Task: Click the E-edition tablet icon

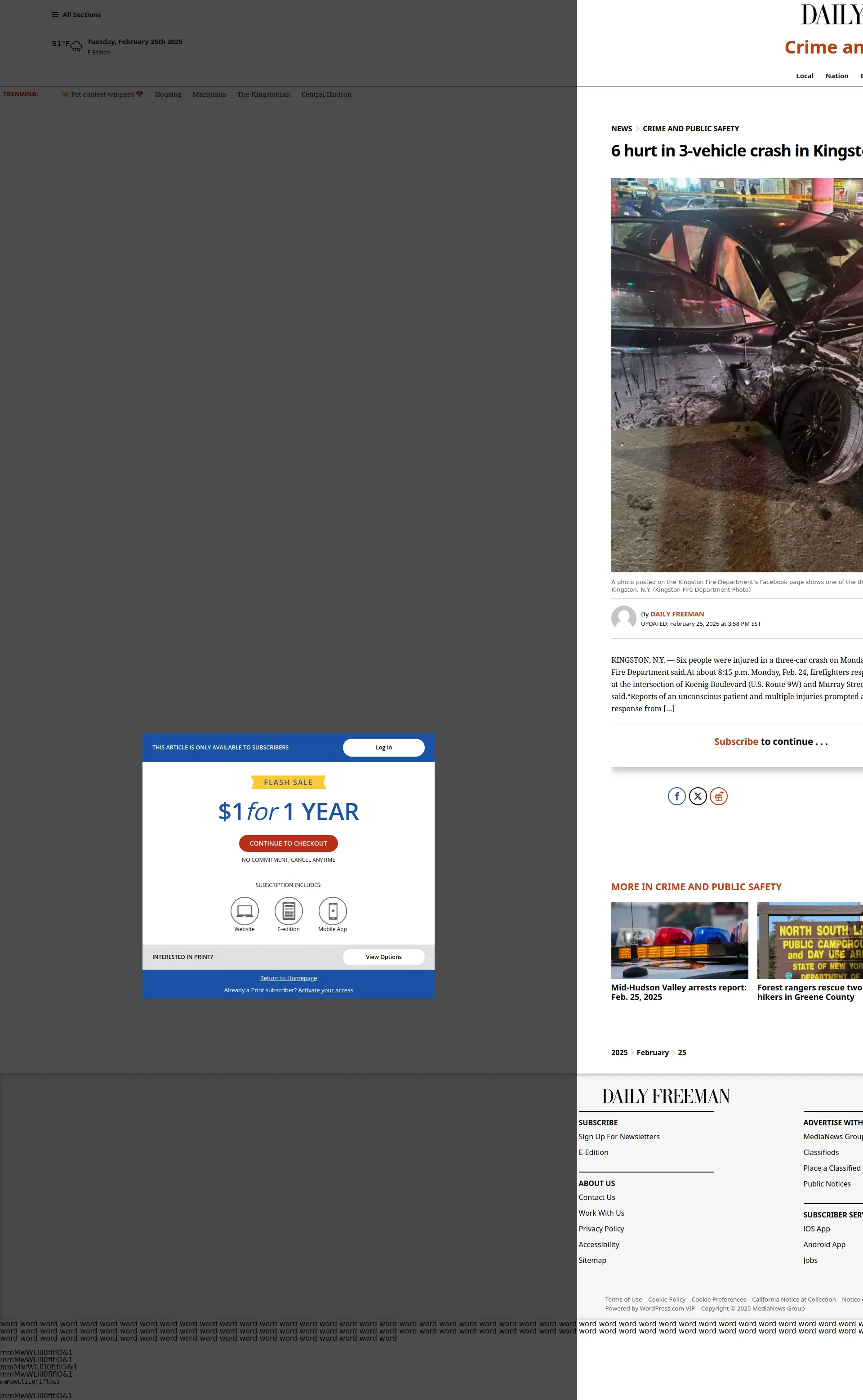Action: [x=288, y=911]
